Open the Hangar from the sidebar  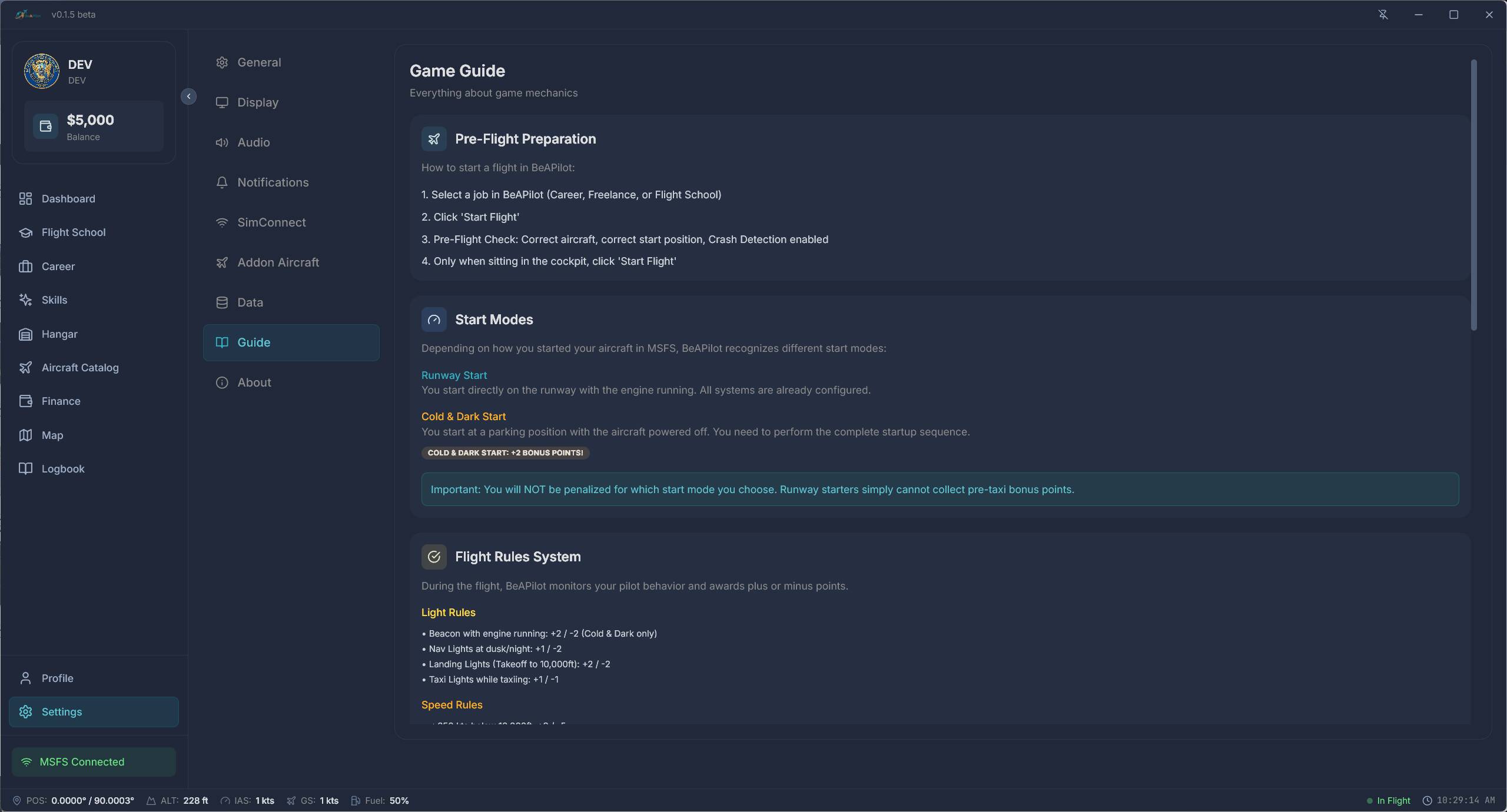(x=59, y=334)
